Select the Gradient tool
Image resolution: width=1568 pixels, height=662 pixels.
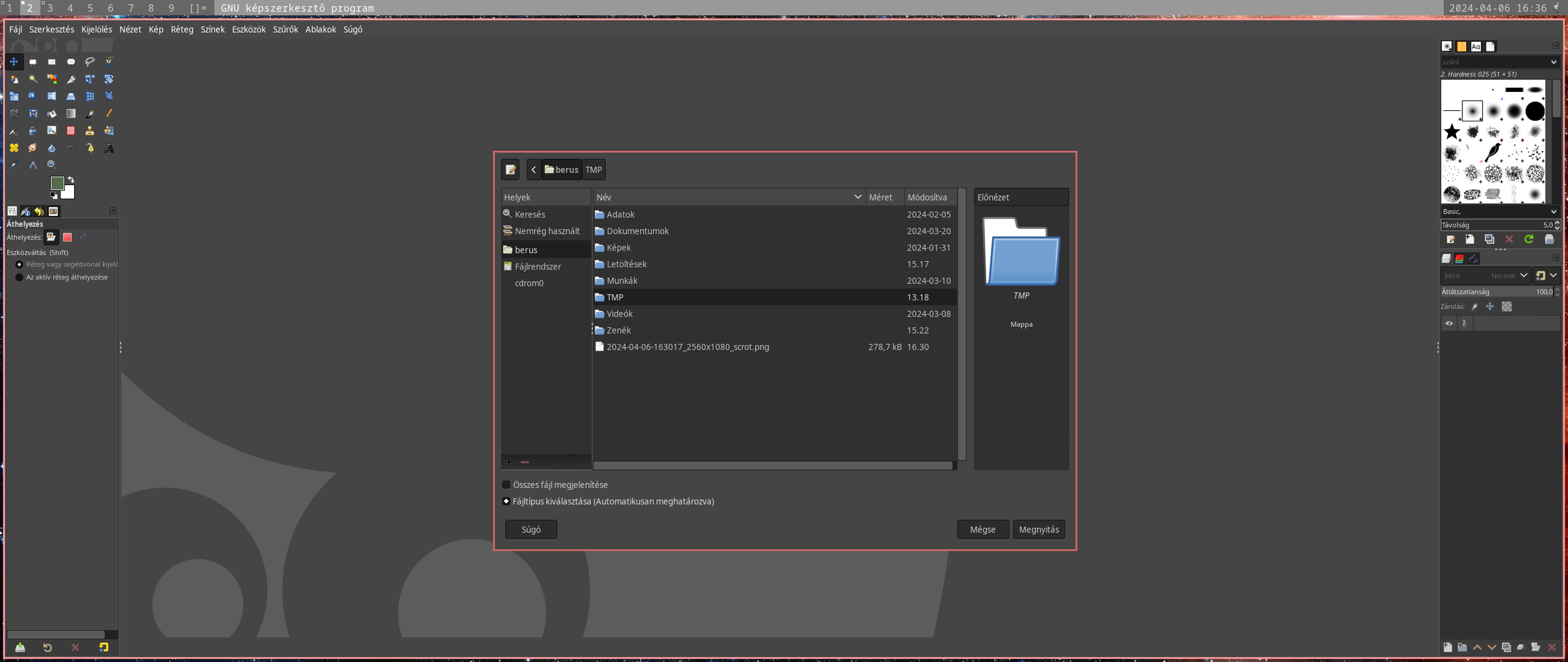click(71, 114)
